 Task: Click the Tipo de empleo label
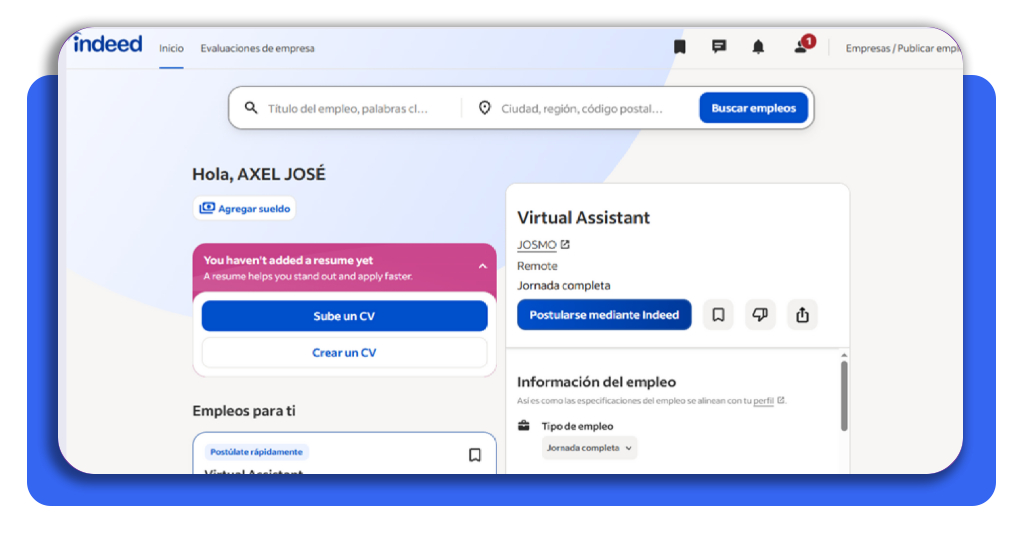(x=577, y=426)
